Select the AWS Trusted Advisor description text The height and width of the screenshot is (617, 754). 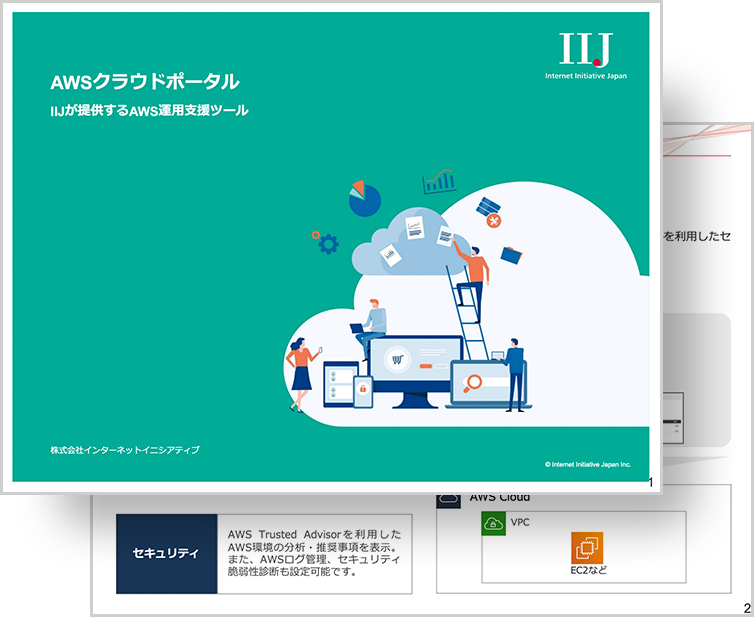(x=313, y=553)
